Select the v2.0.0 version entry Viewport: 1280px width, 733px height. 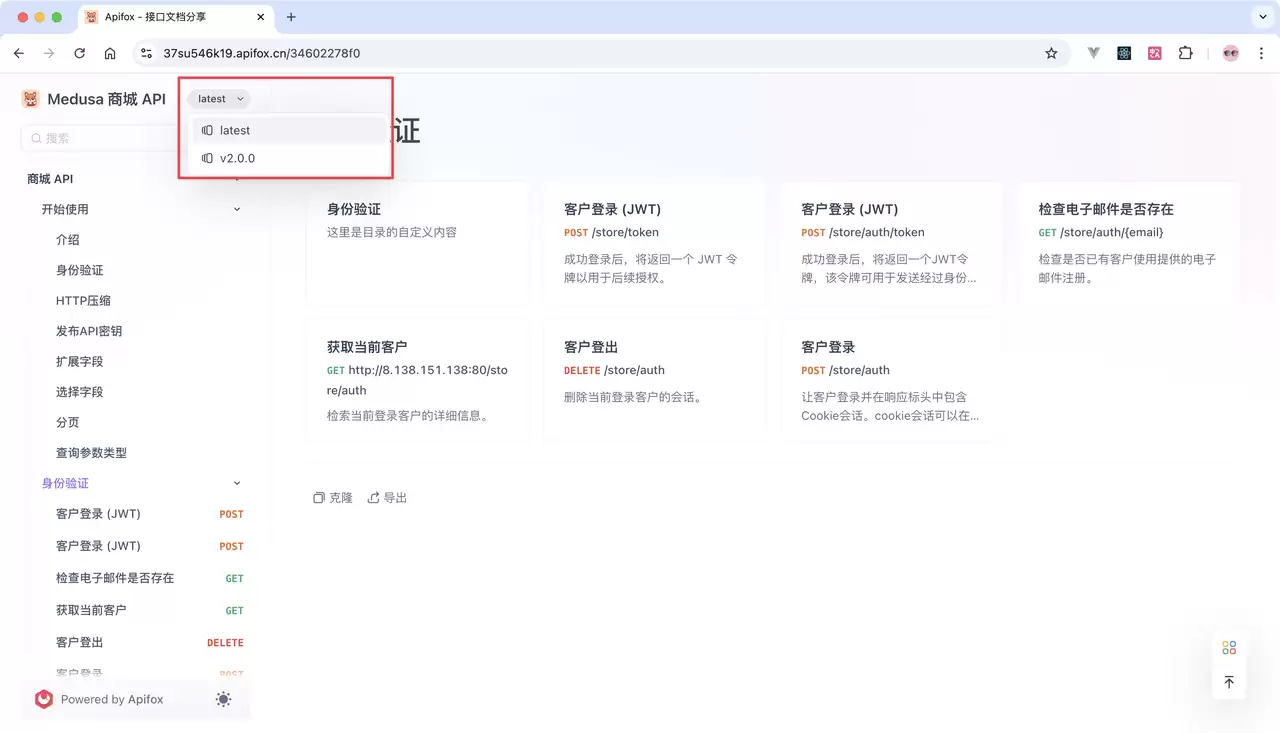pyautogui.click(x=287, y=158)
